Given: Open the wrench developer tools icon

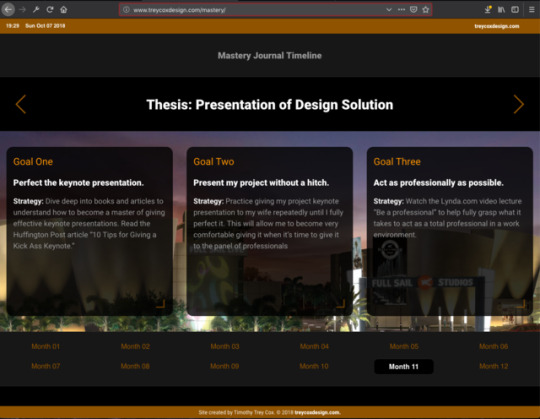Looking at the screenshot, I should [36, 10].
